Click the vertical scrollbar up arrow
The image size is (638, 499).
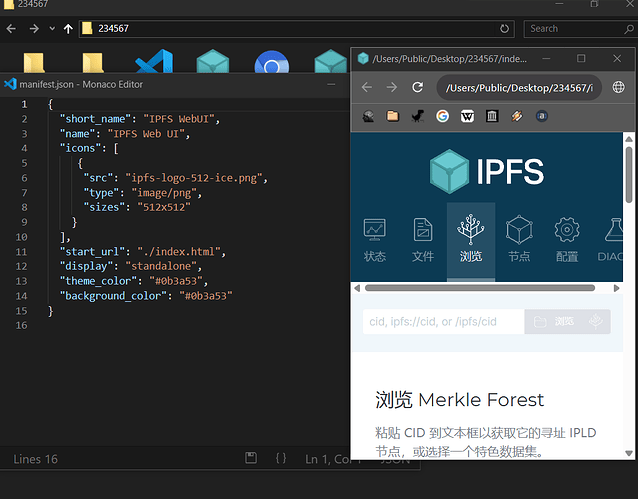(x=629, y=139)
